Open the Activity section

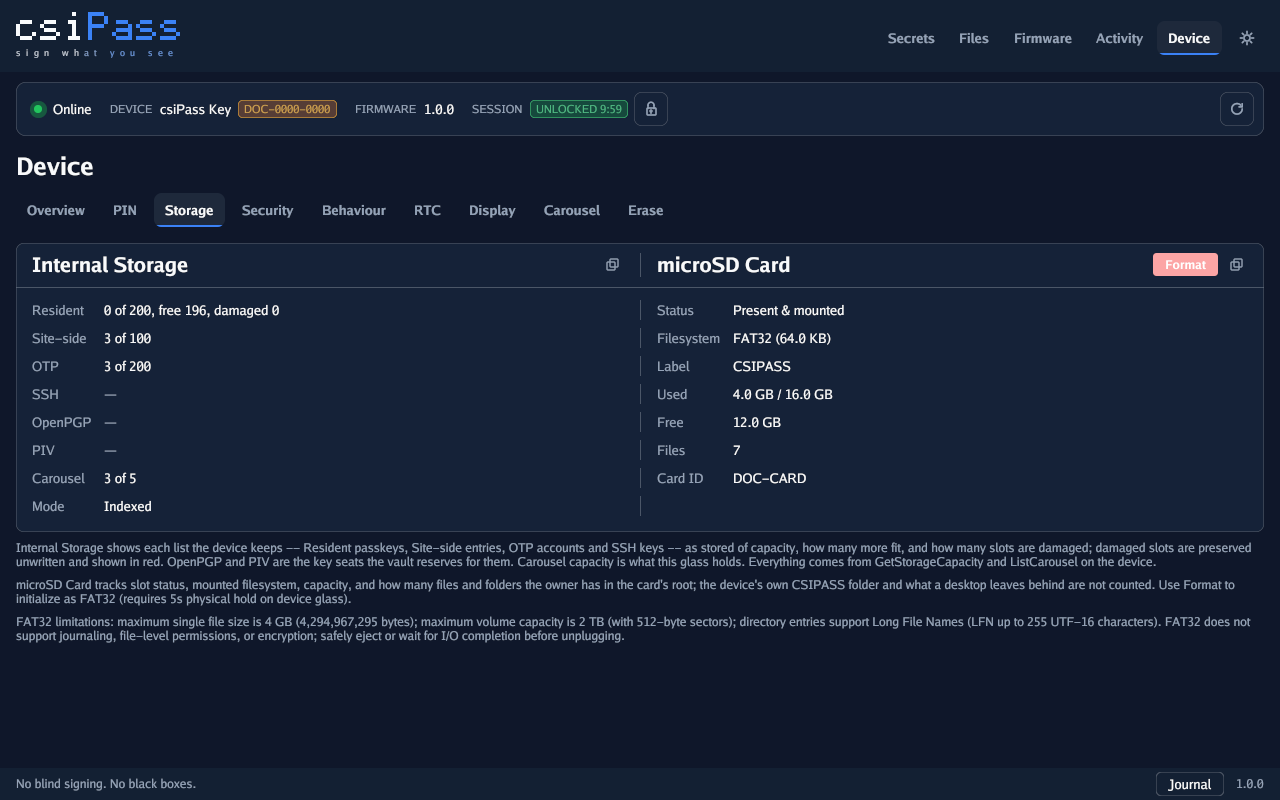tap(1119, 38)
